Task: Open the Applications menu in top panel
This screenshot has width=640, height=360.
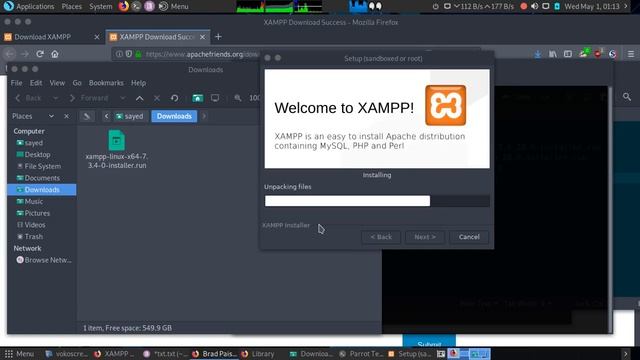Action: pyautogui.click(x=29, y=7)
